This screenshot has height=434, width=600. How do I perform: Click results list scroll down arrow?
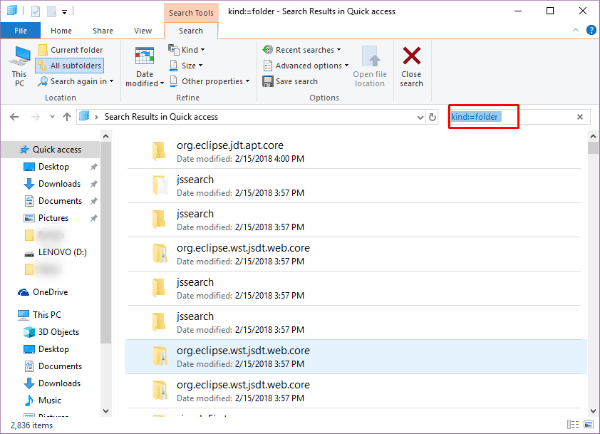tap(593, 411)
